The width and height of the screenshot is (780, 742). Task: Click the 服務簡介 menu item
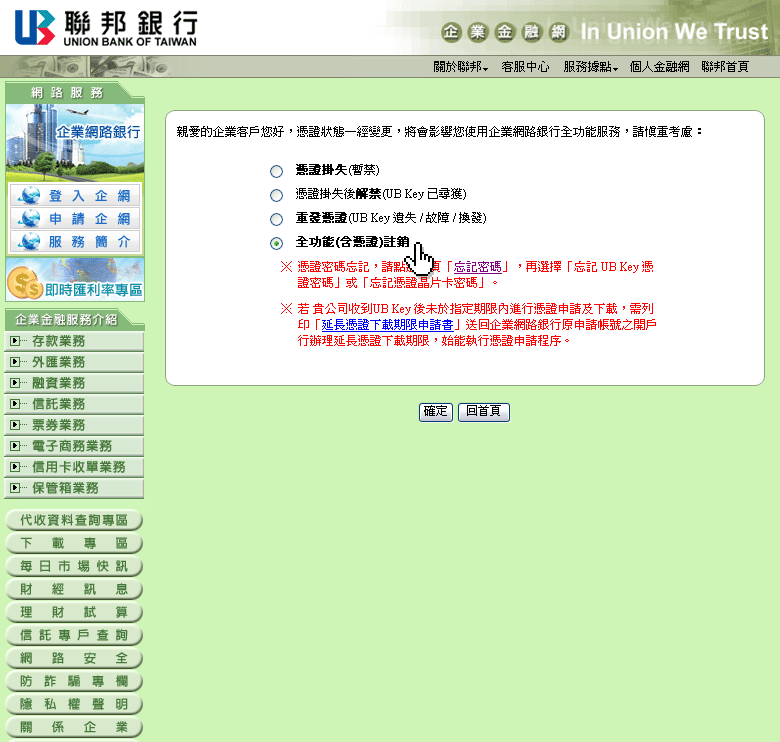click(x=75, y=241)
